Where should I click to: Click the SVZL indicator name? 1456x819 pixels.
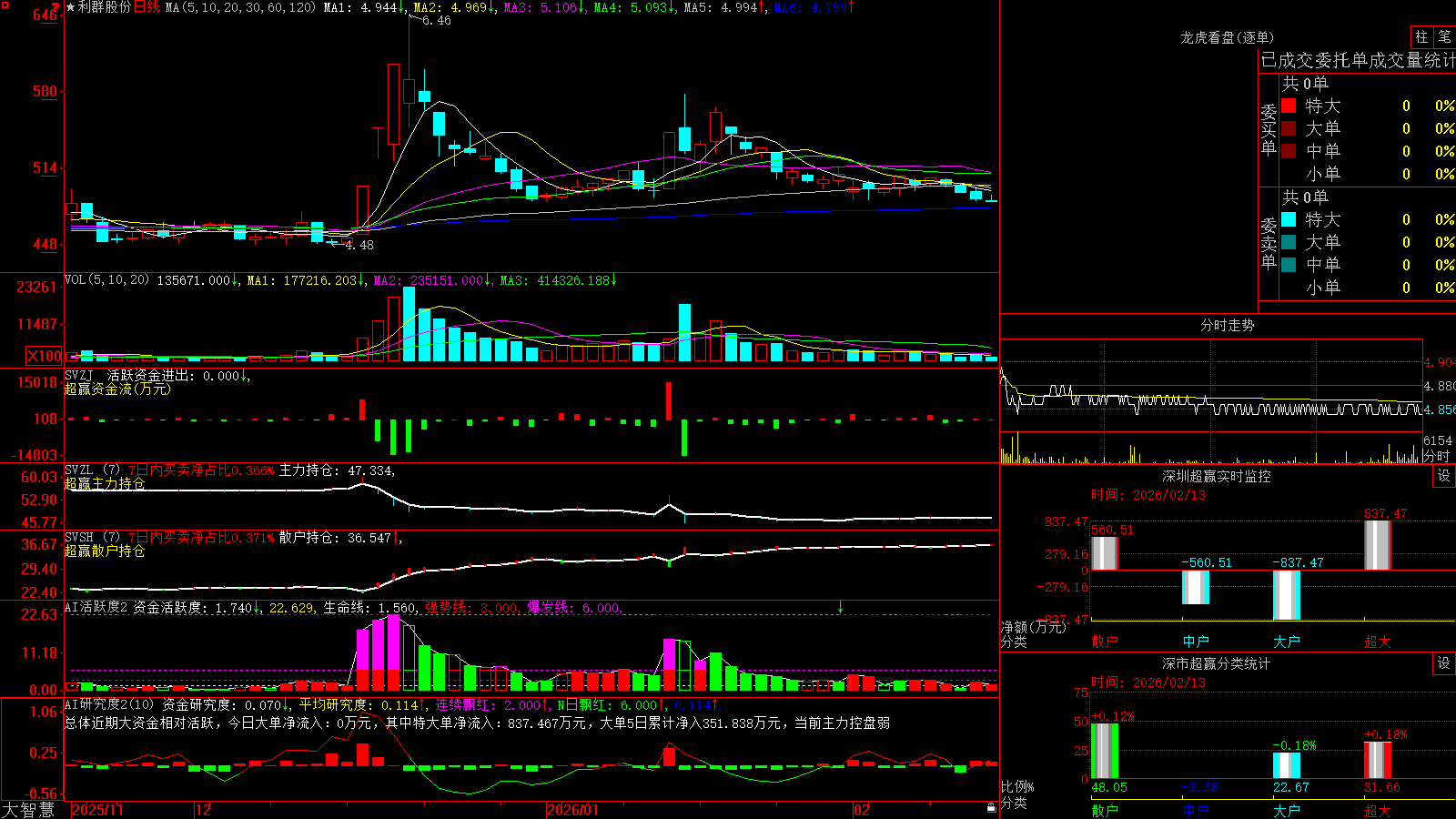pyautogui.click(x=79, y=470)
